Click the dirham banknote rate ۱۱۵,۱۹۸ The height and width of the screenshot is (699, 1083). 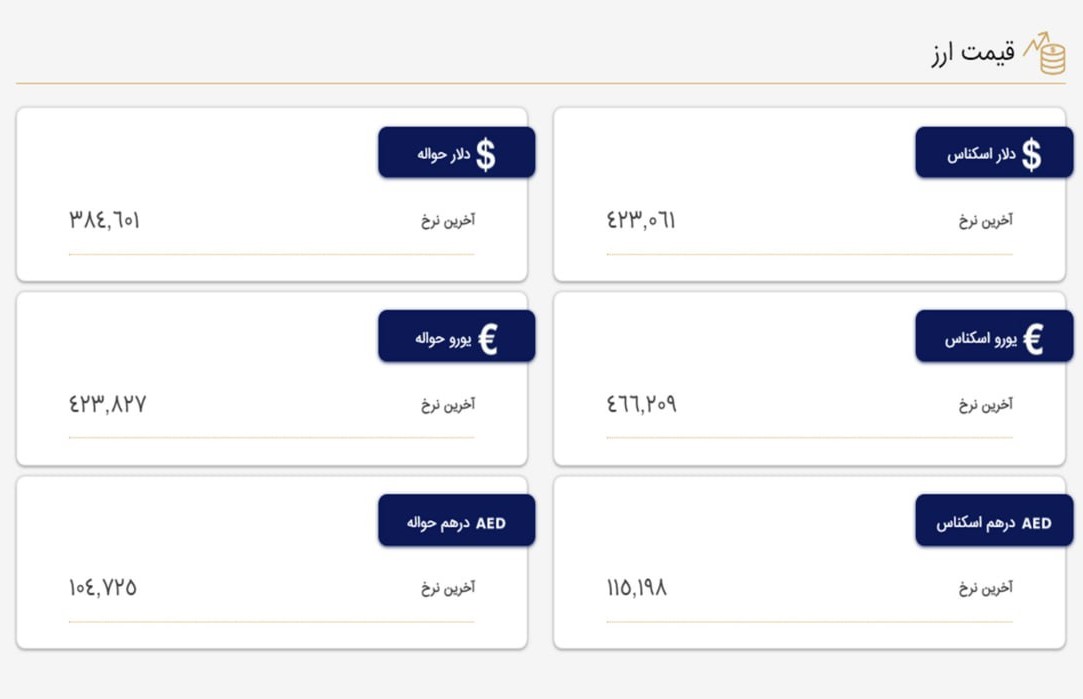coord(637,587)
